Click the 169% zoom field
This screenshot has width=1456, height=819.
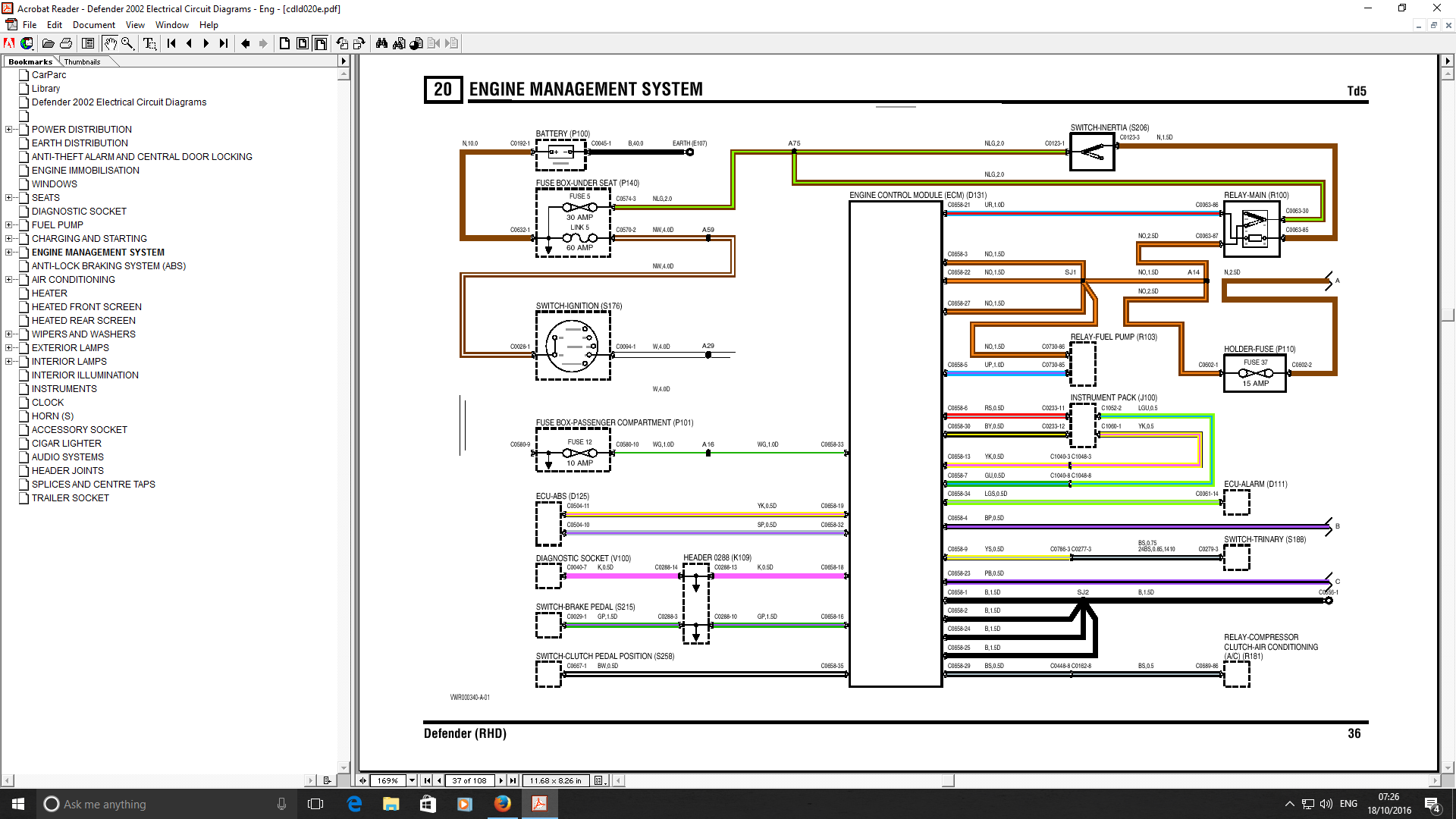(x=388, y=780)
